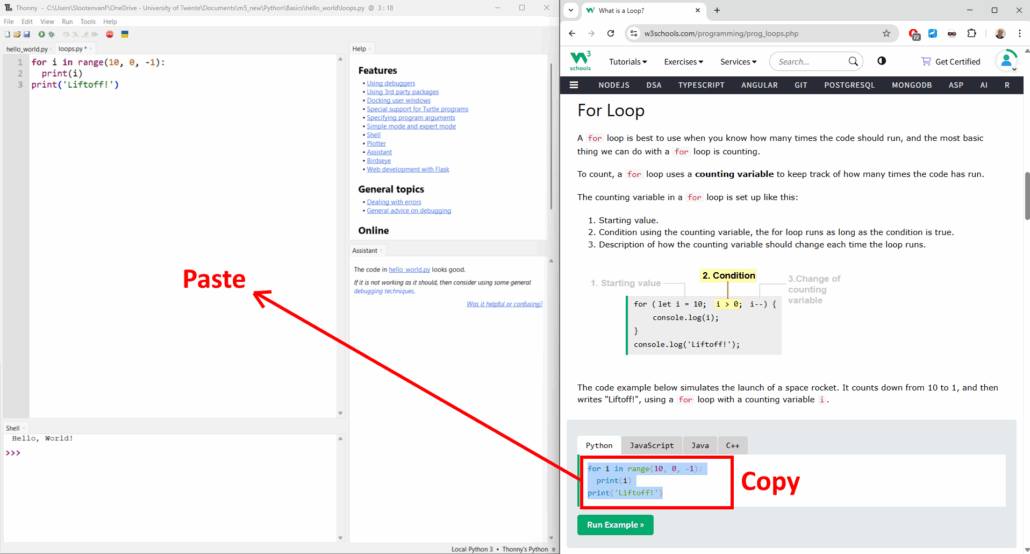Click the New file icon in Thonny toolbar
Screen dimensions: 1030x554
coord(7,34)
